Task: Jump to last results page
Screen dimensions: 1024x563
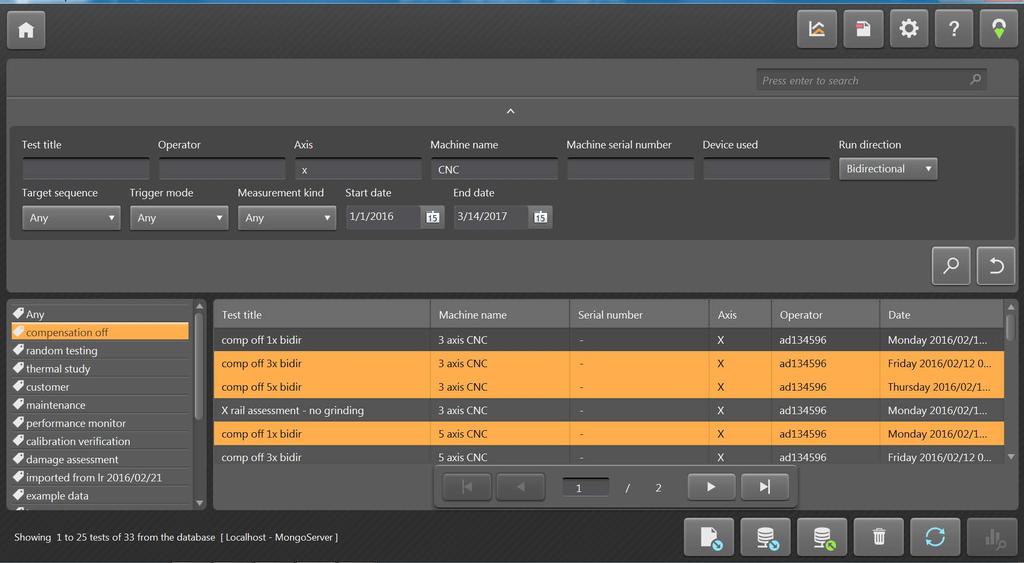Action: (765, 487)
